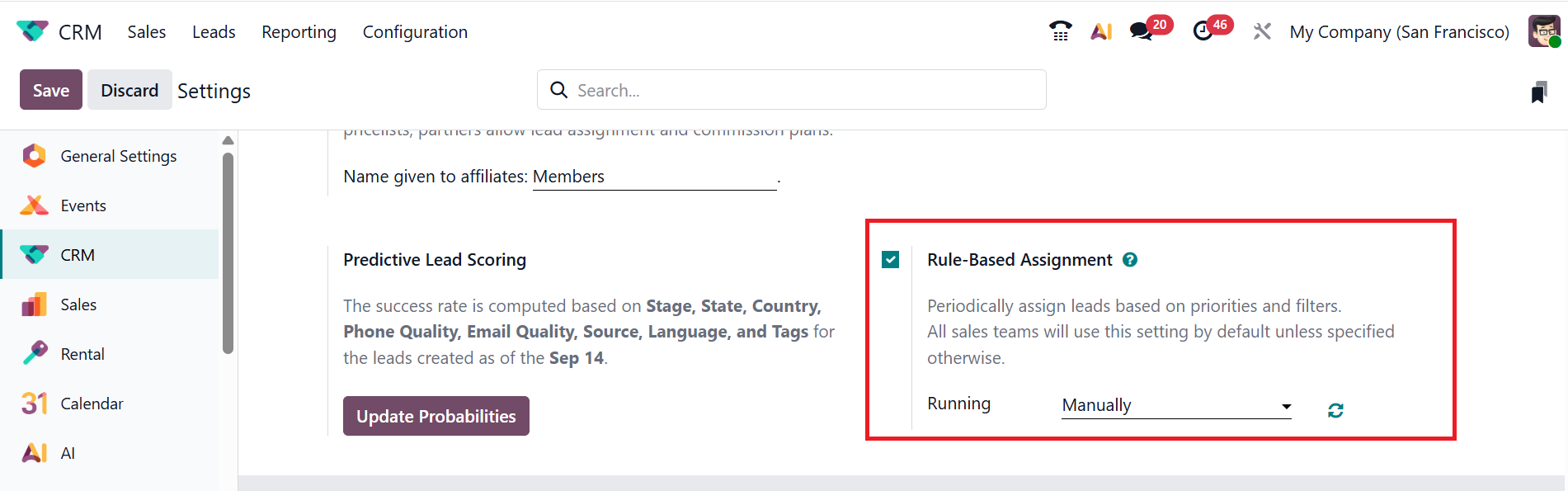1568x491 pixels.
Task: Click the Rule-Based Assignment help icon
Action: [x=1130, y=260]
